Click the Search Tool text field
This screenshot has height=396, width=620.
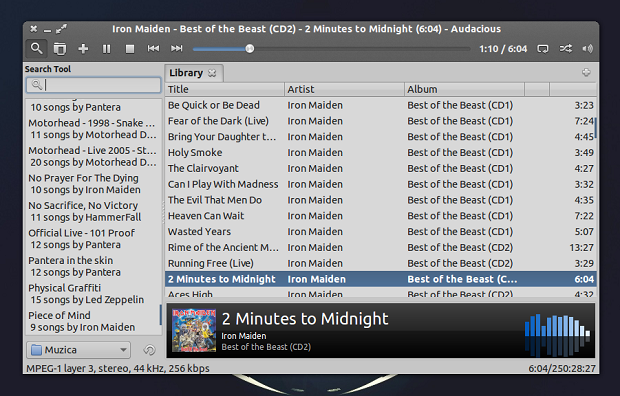[x=94, y=85]
